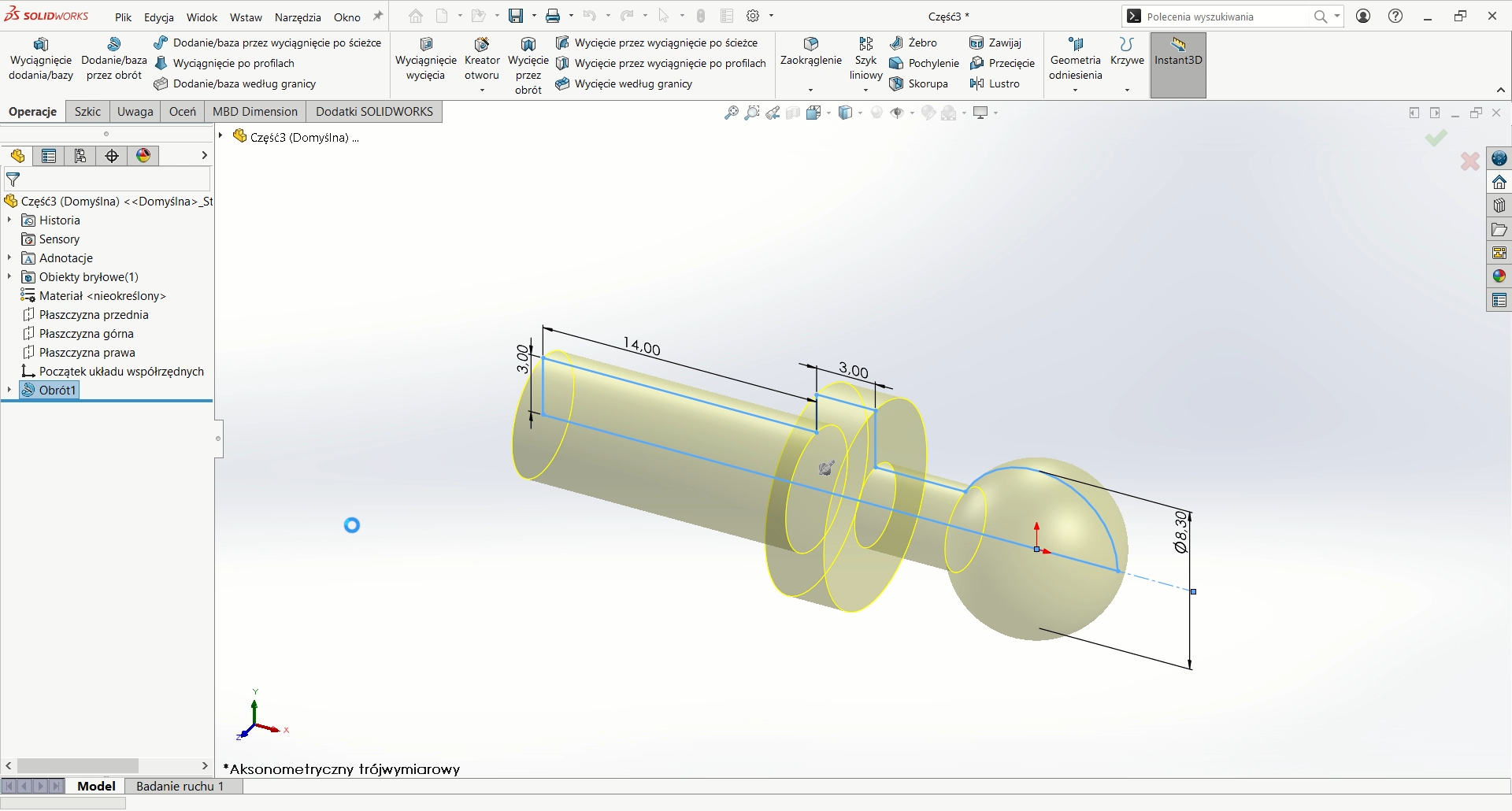Open the Geometria odniesienia dropdown
Viewport: 1512px width, 811px height.
point(1075,90)
